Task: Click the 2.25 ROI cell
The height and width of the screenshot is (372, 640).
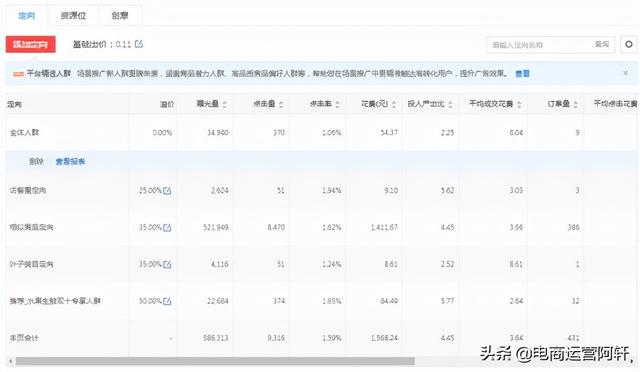Action: coord(447,133)
